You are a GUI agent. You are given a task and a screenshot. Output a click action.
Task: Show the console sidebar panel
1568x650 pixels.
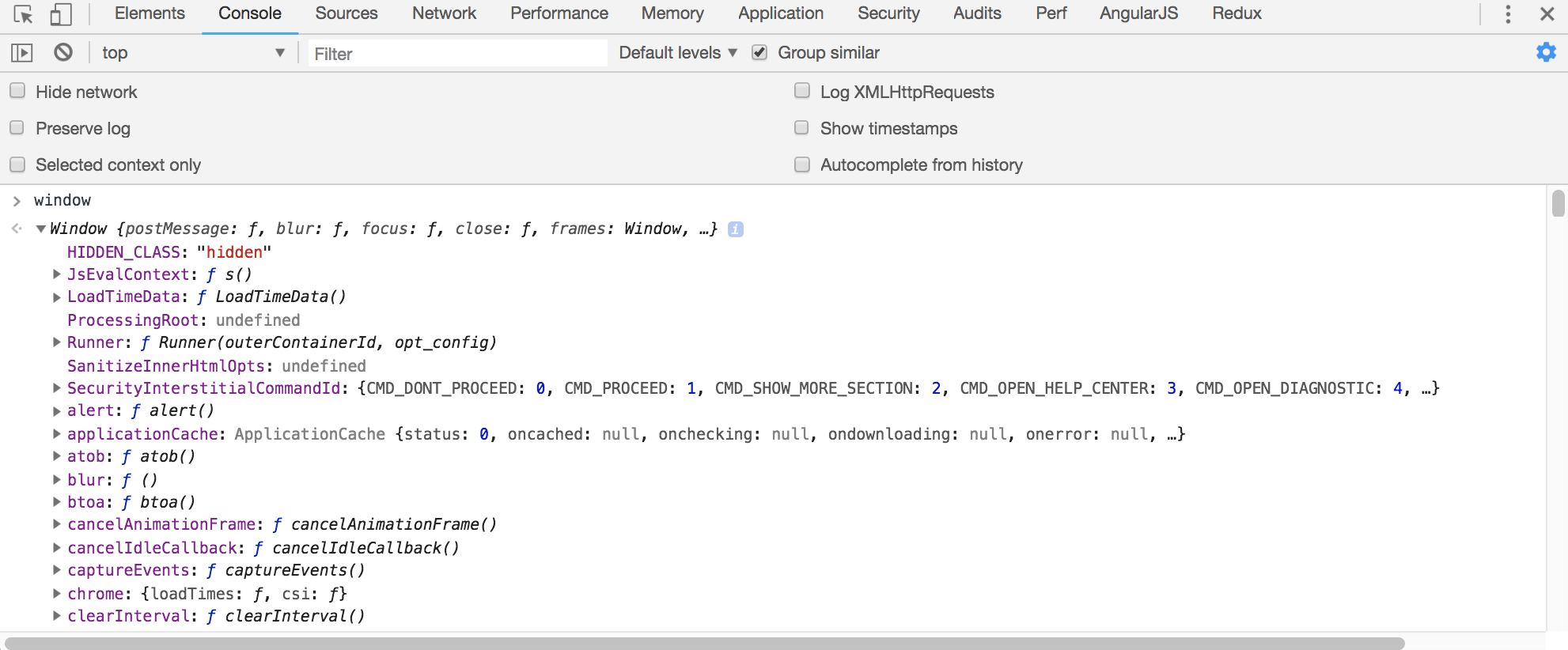(21, 53)
